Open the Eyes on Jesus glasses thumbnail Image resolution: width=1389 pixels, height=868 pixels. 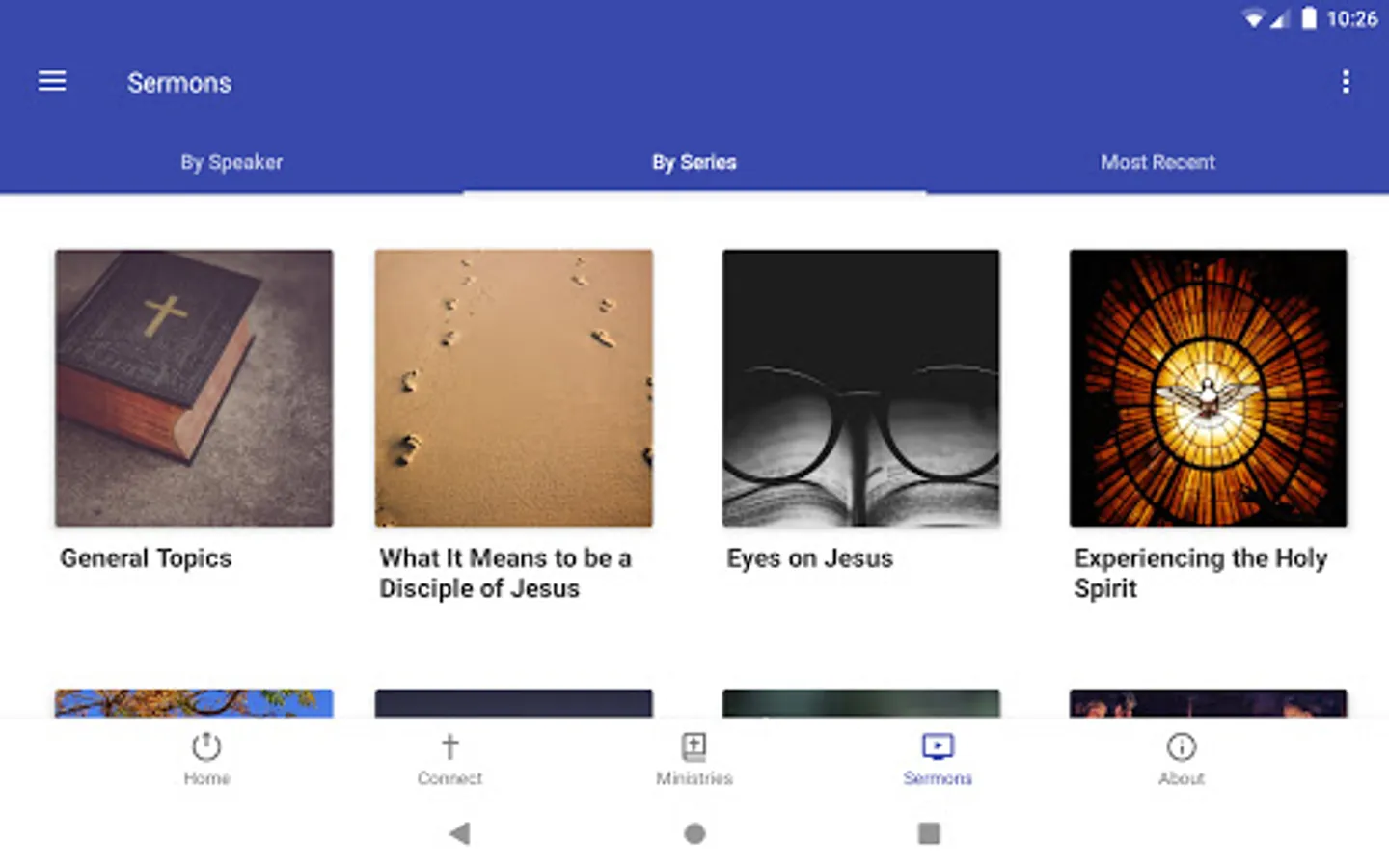click(x=861, y=388)
